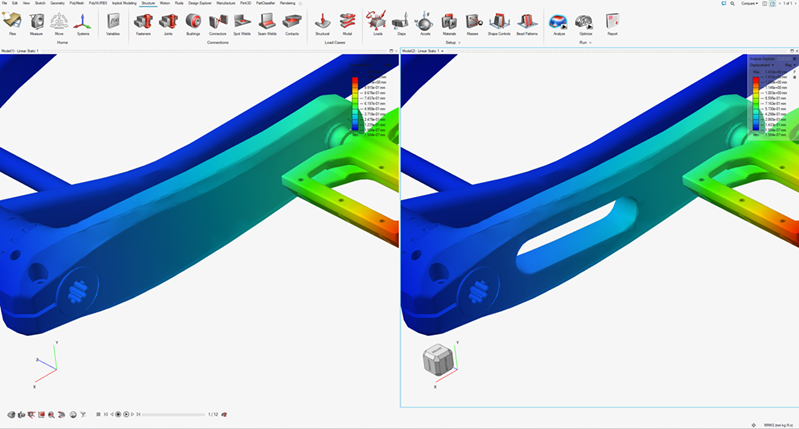The height and width of the screenshot is (429, 799).
Task: Open the Report tool
Action: pyautogui.click(x=612, y=24)
